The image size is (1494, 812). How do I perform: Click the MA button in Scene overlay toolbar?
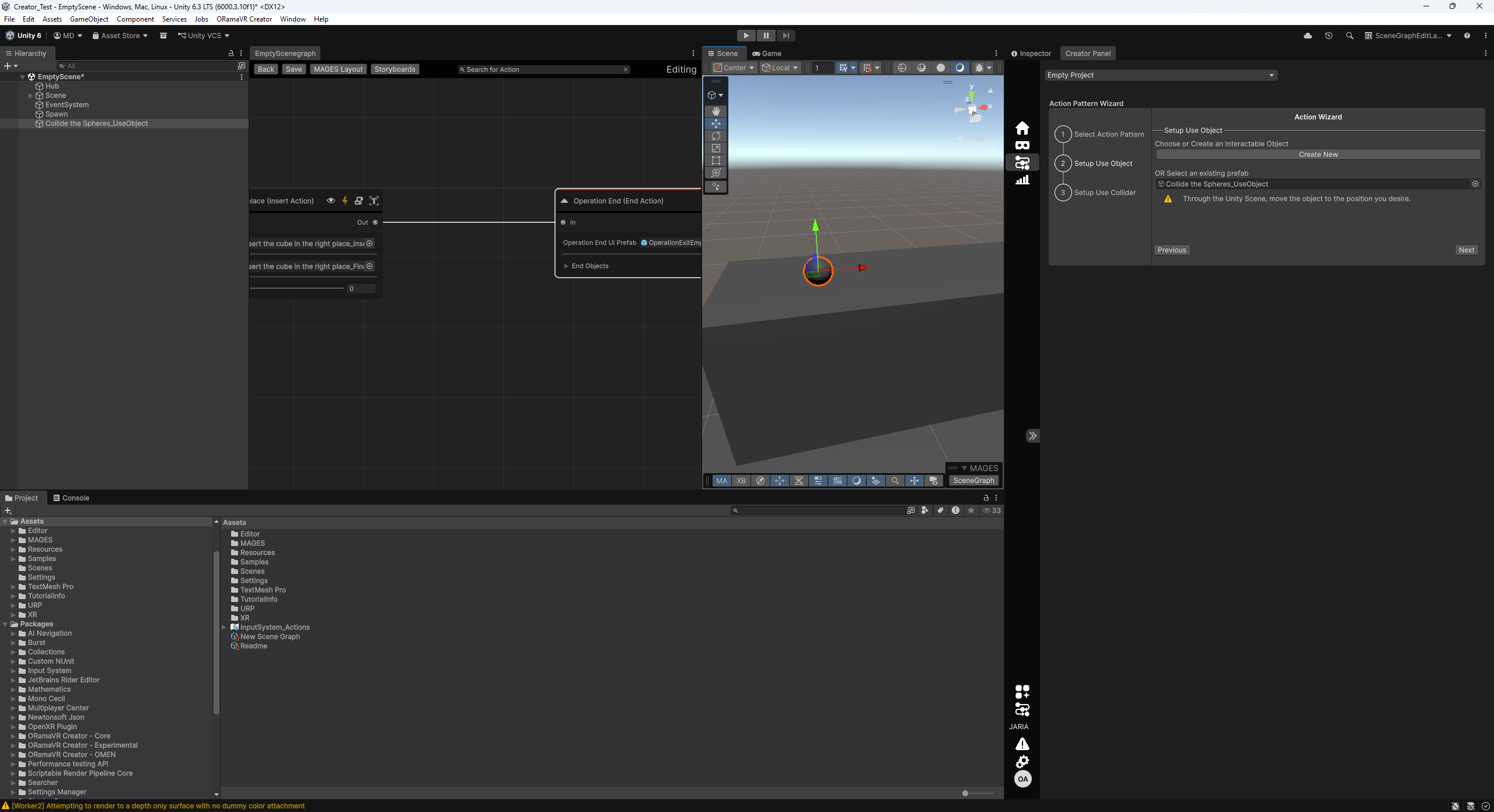click(722, 481)
